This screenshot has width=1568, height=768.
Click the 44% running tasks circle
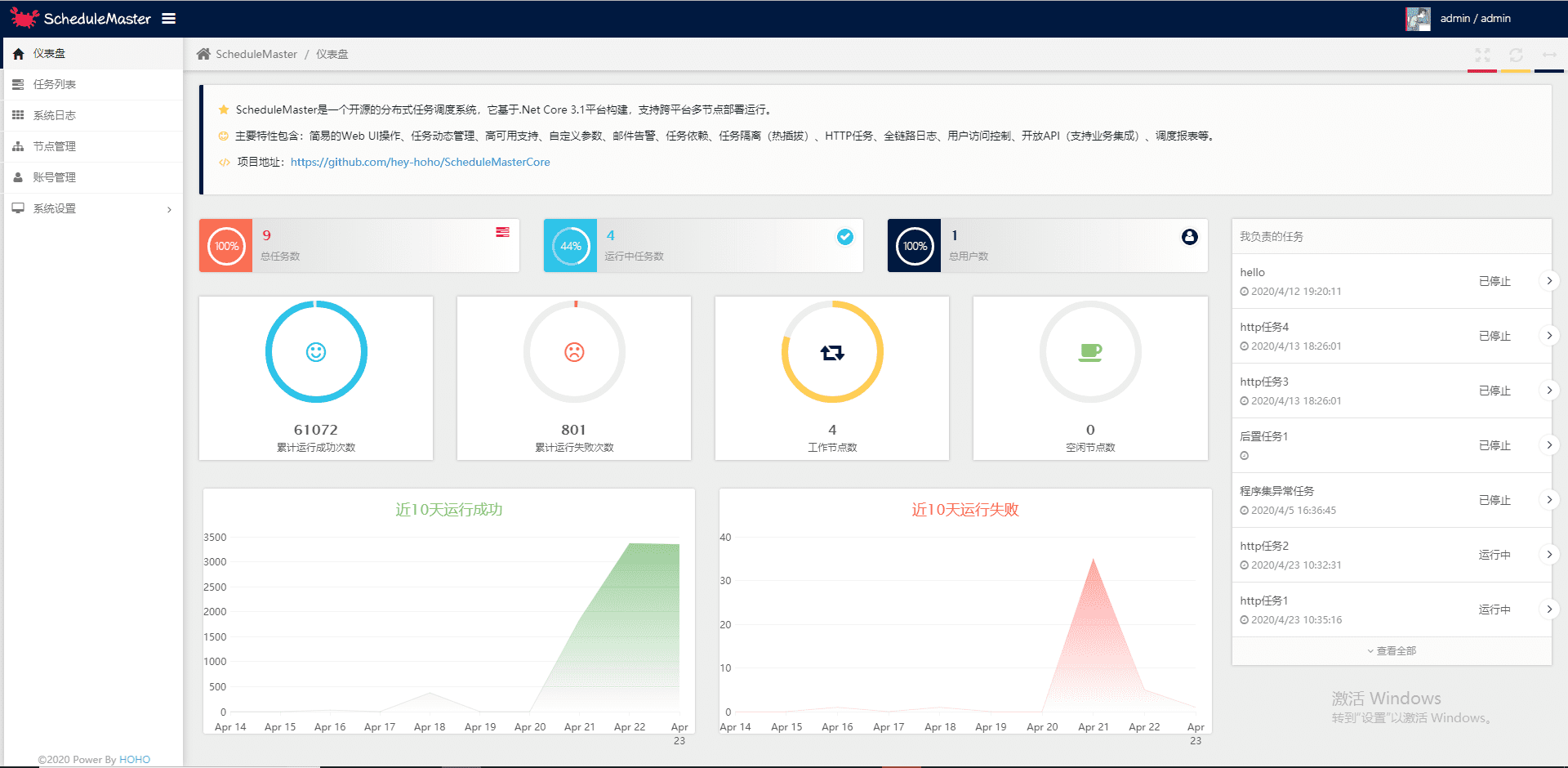click(x=571, y=246)
